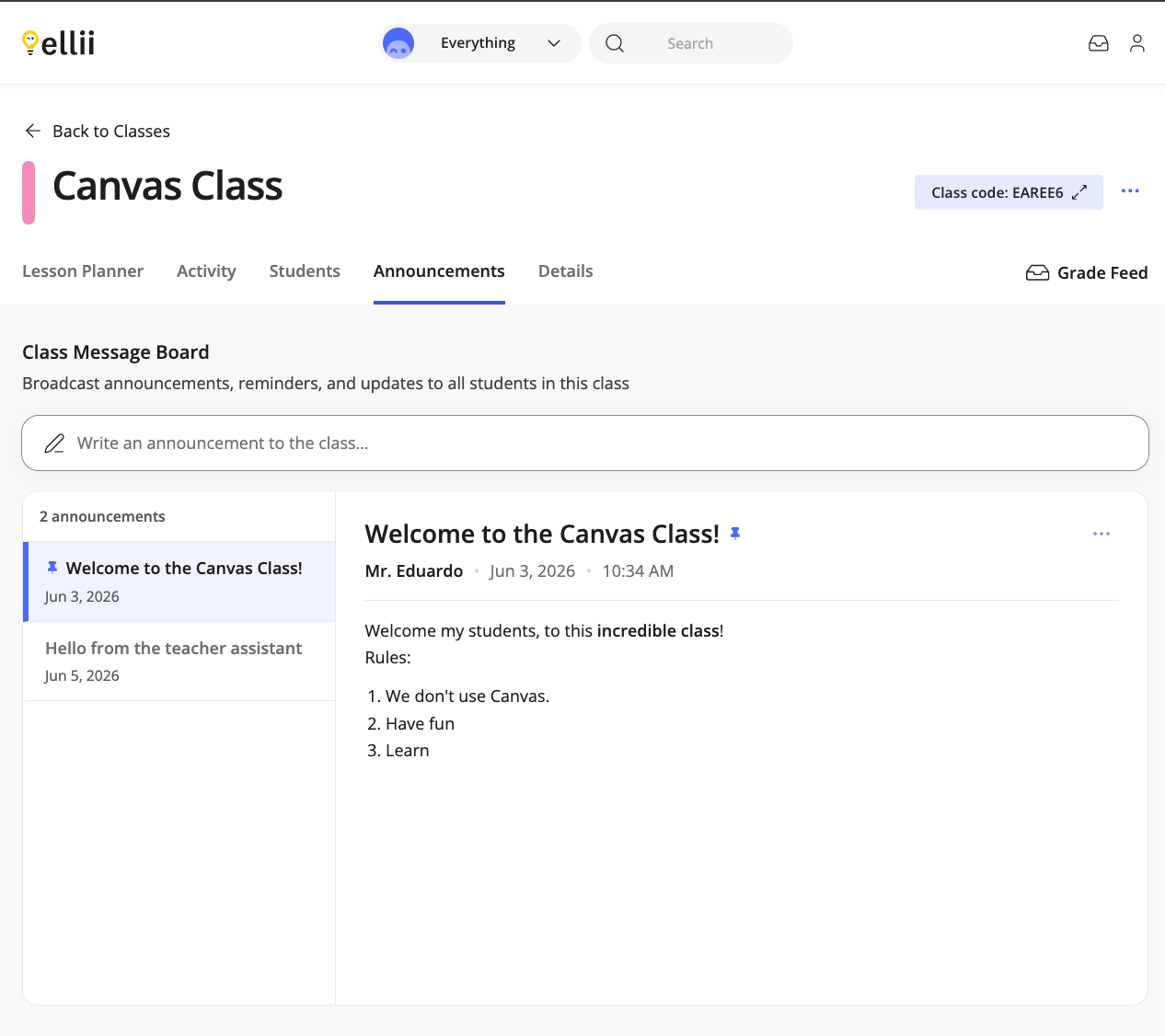The width and height of the screenshot is (1165, 1036).
Task: Focus the Search input field
Action: click(690, 43)
